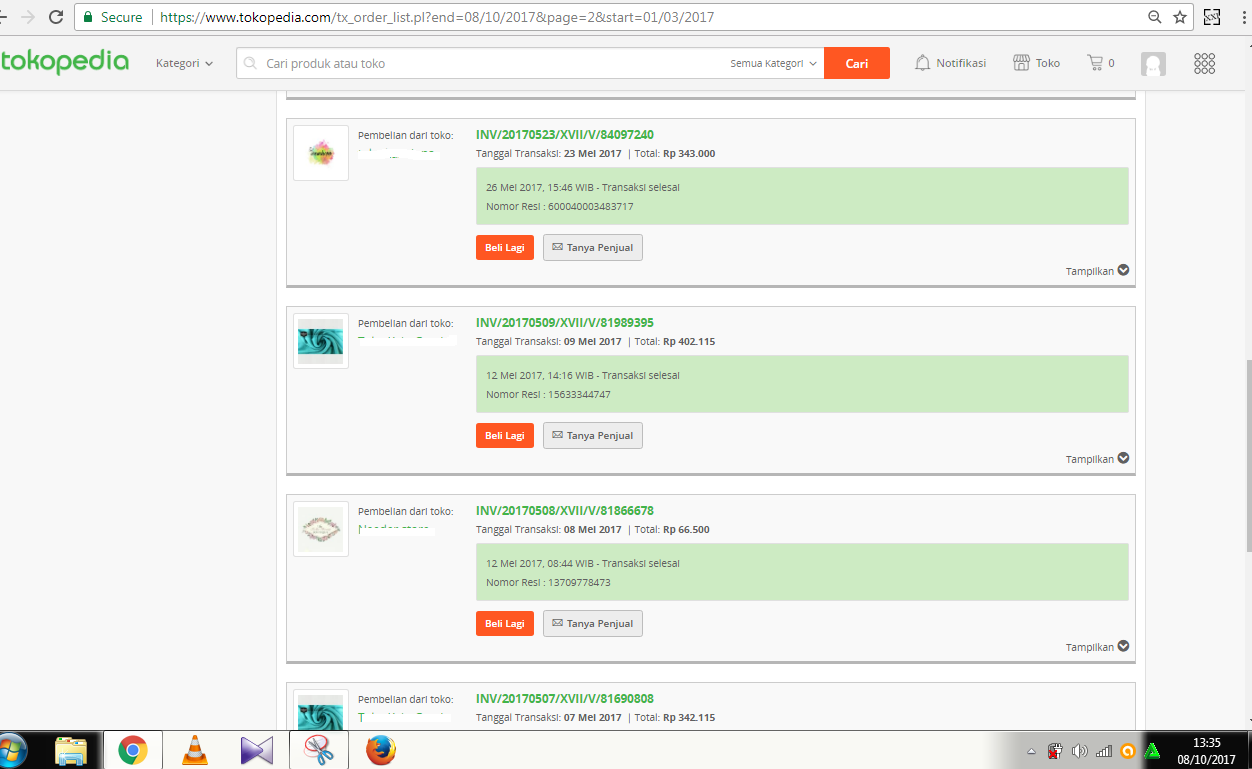Click the red power tray icon

1055,751
